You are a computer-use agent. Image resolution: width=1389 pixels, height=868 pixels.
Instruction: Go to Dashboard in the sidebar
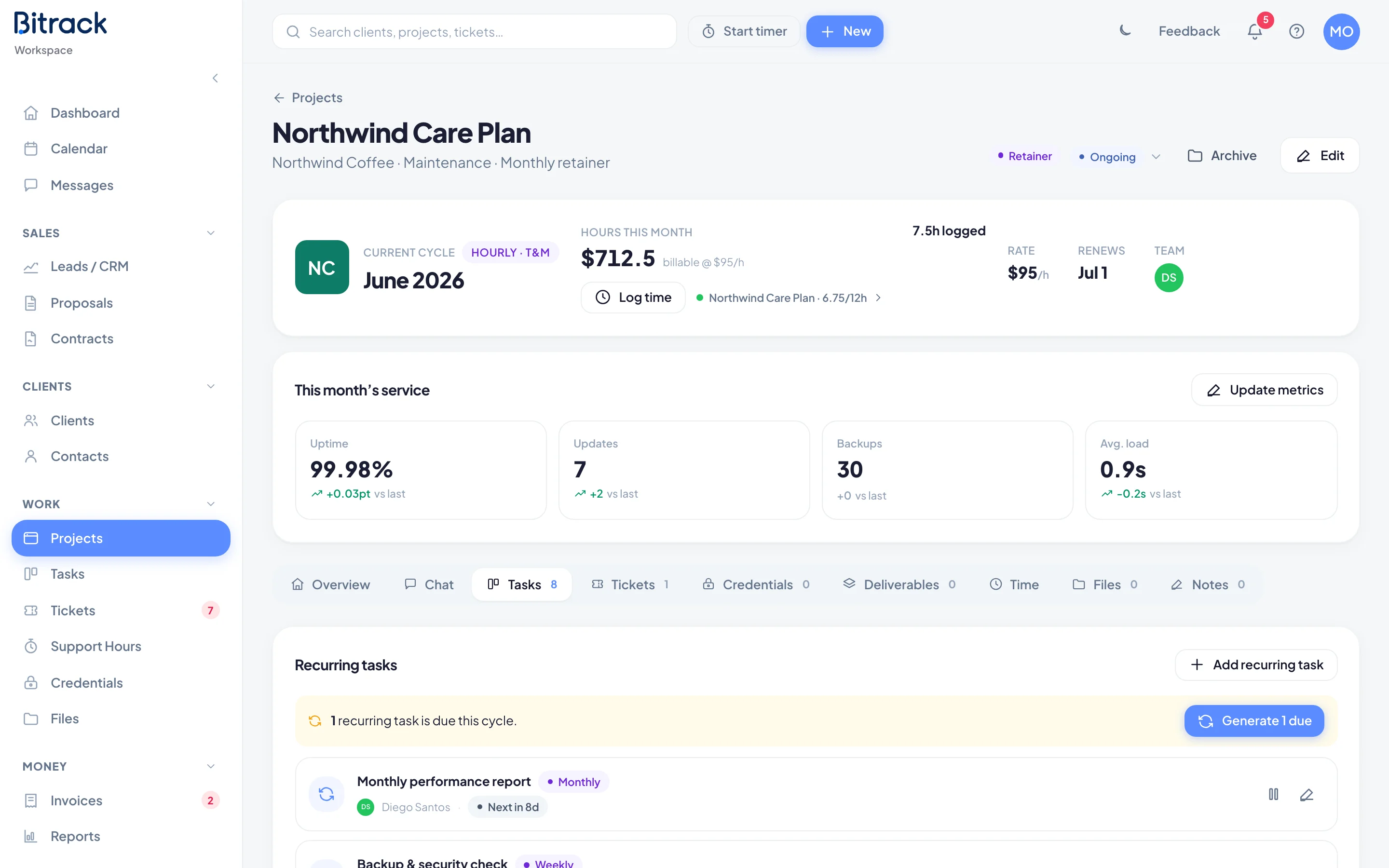(121, 112)
